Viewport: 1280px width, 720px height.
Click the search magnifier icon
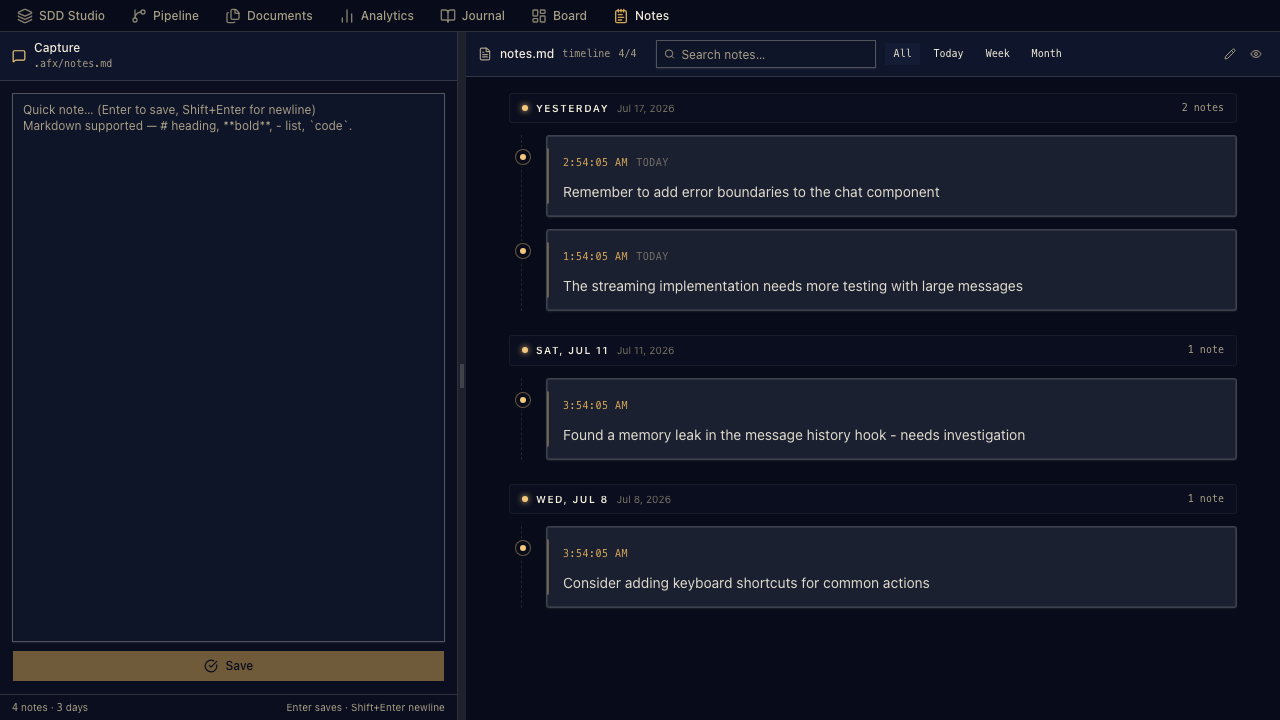pos(670,54)
